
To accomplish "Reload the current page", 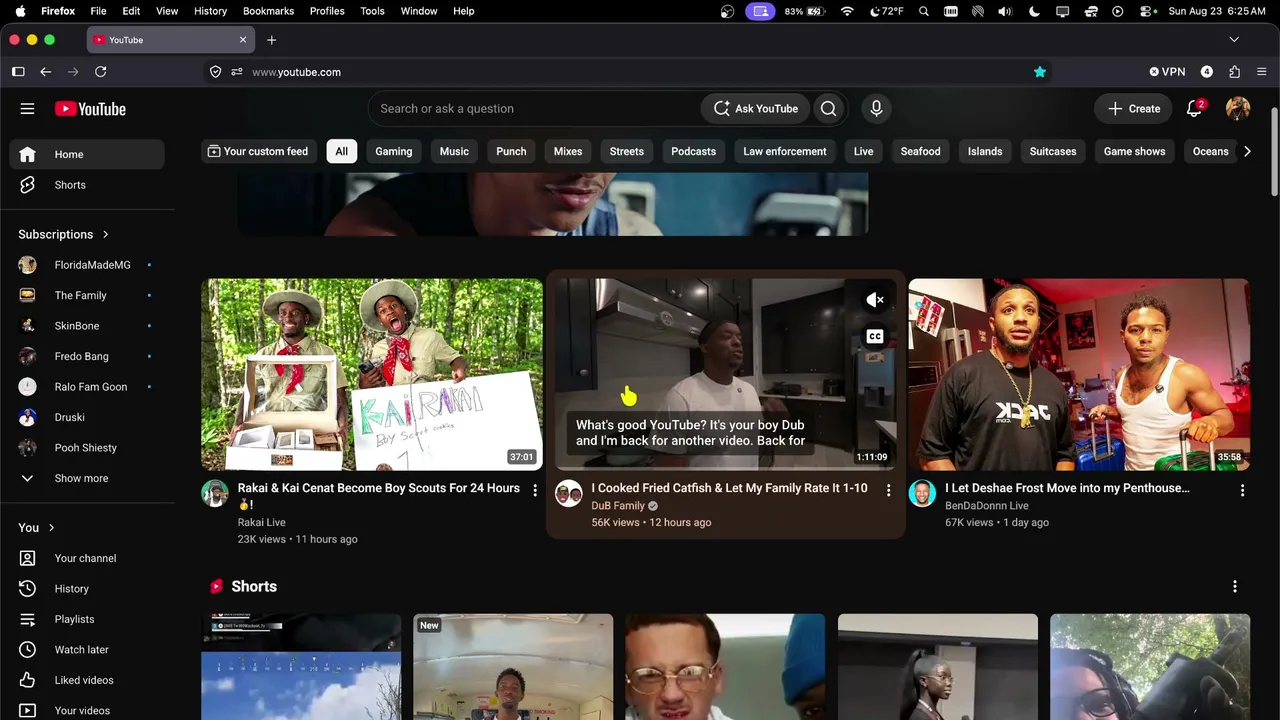I will click(100, 72).
